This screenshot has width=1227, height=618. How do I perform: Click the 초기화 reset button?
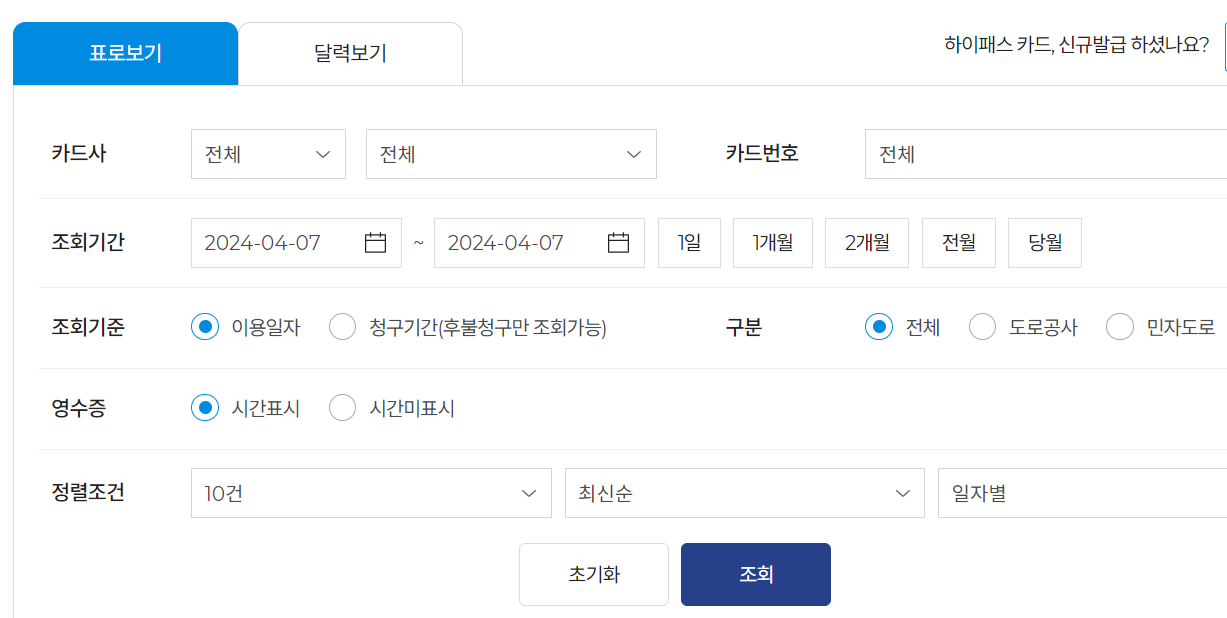click(593, 574)
